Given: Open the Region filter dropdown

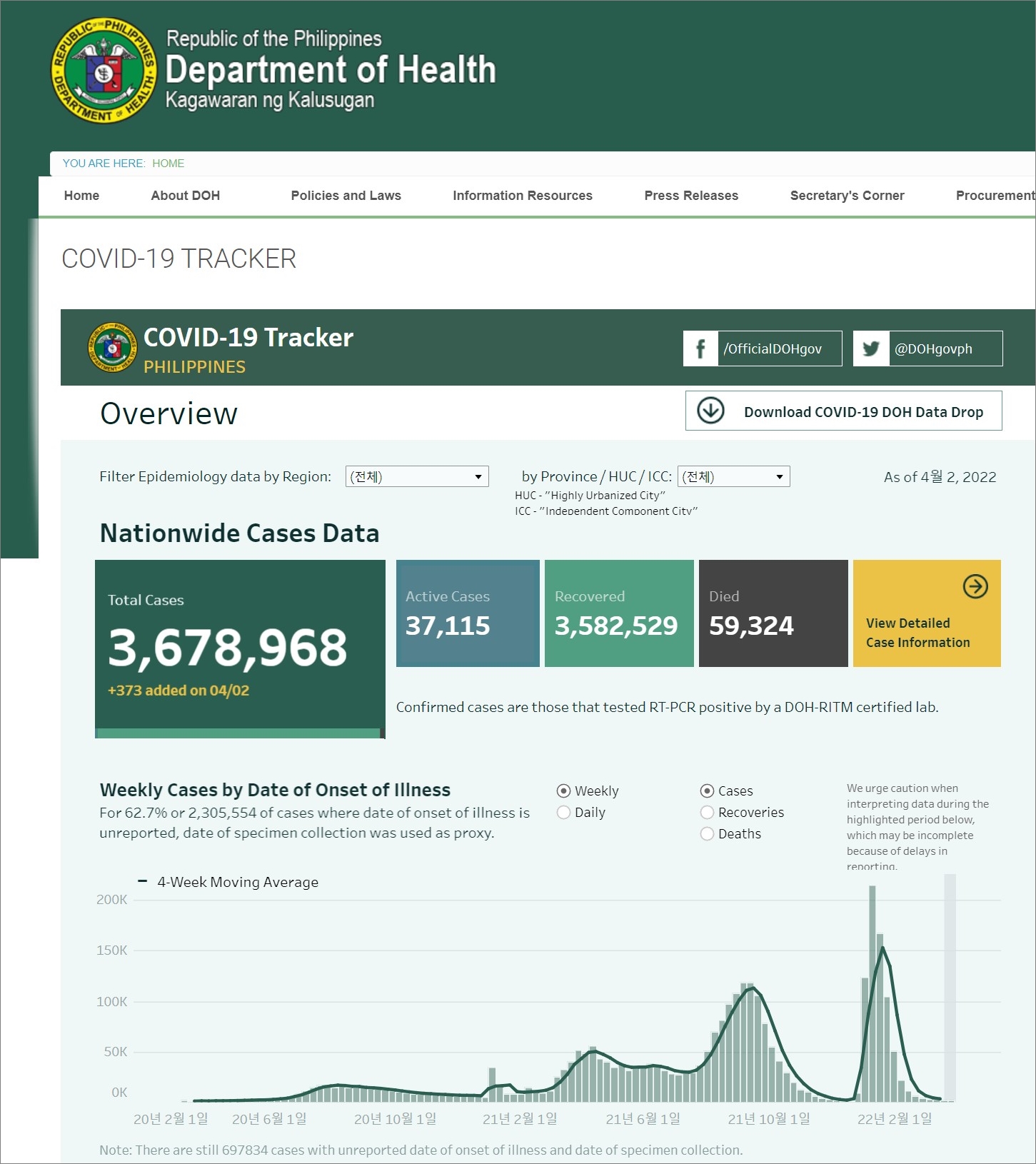Looking at the screenshot, I should 417,476.
